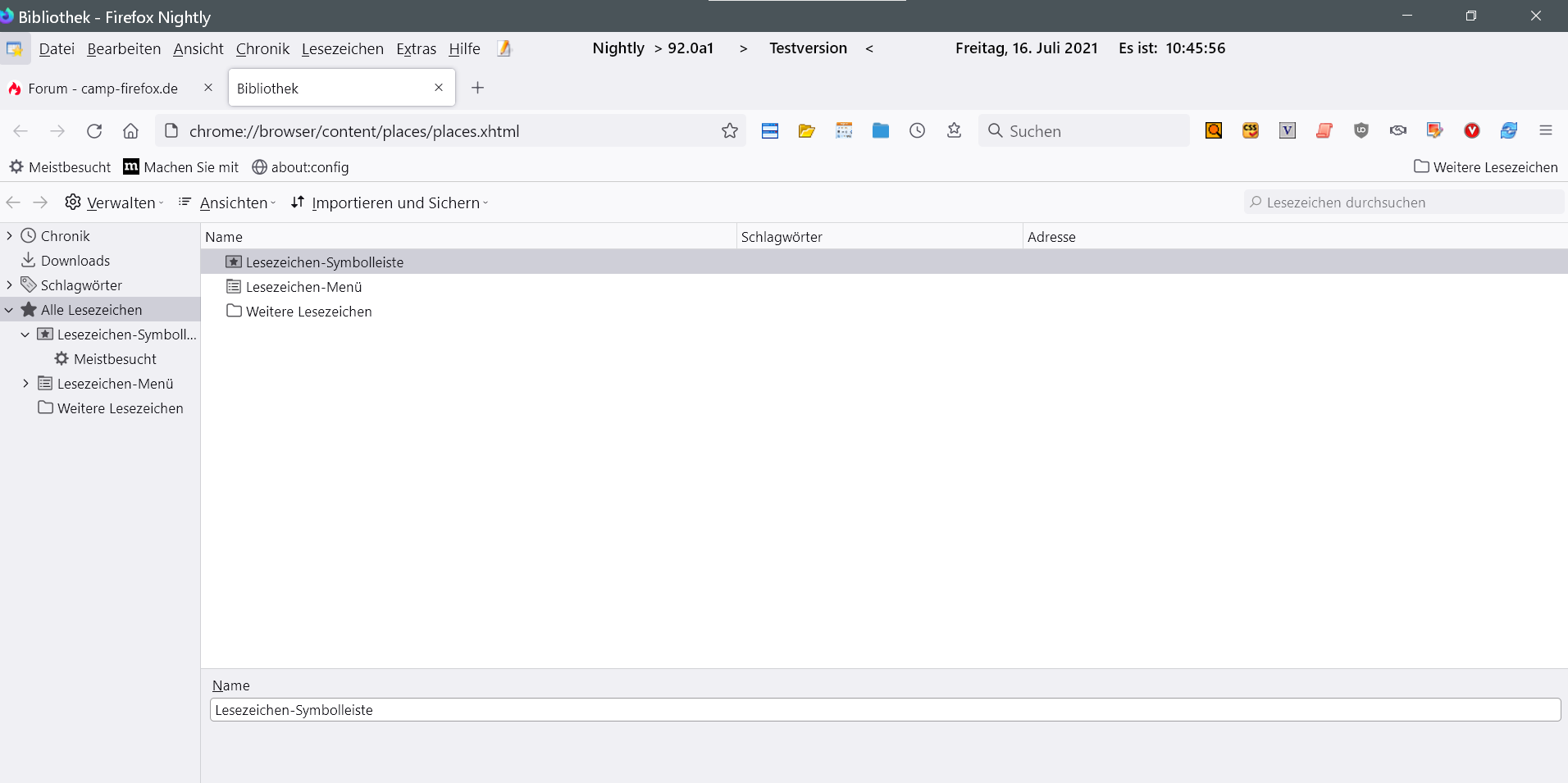Open Importieren und Sichern dropdown

pos(390,203)
